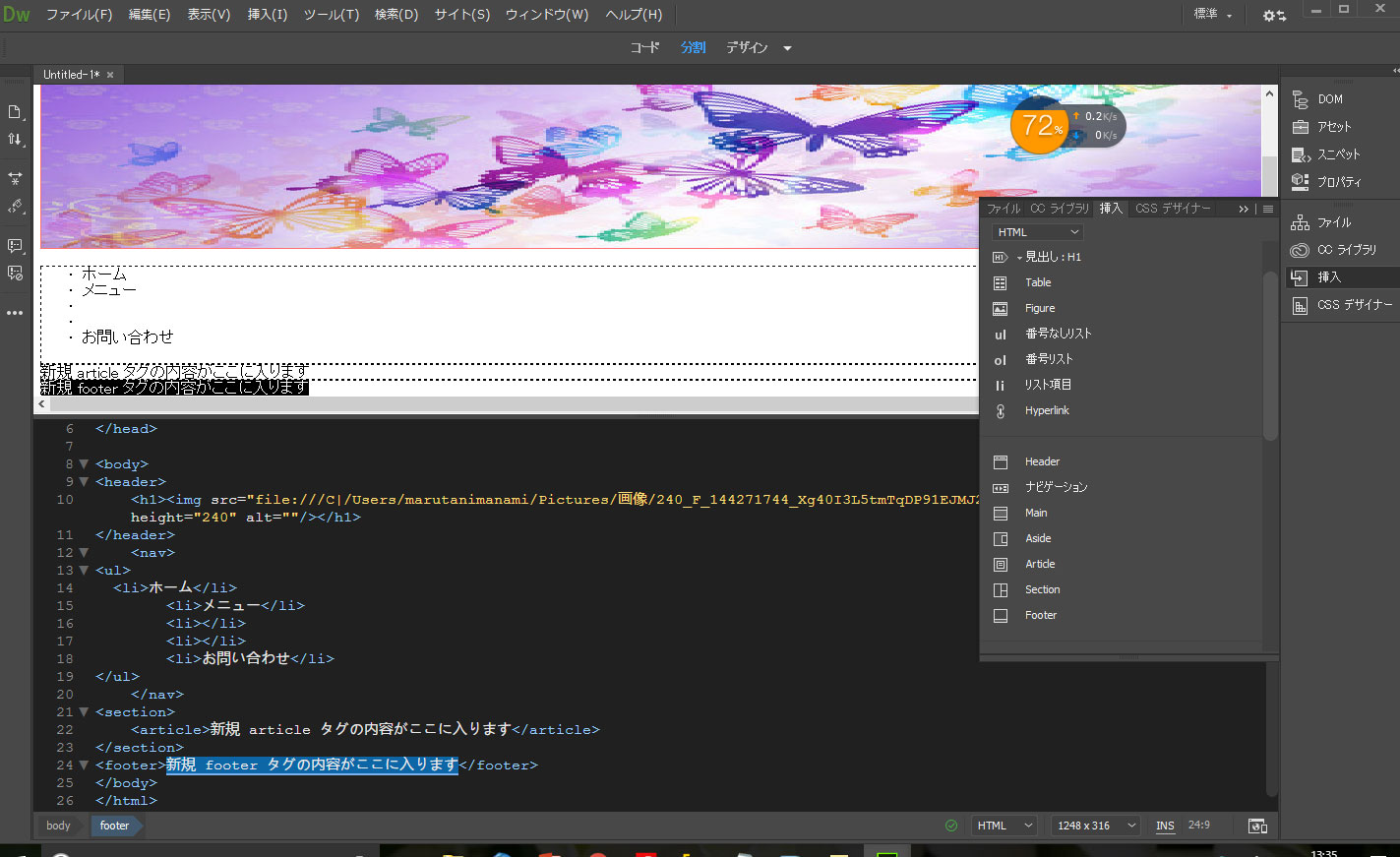Insert a Figure element from panel
Screen dimensions: 1400x857
coord(1039,308)
